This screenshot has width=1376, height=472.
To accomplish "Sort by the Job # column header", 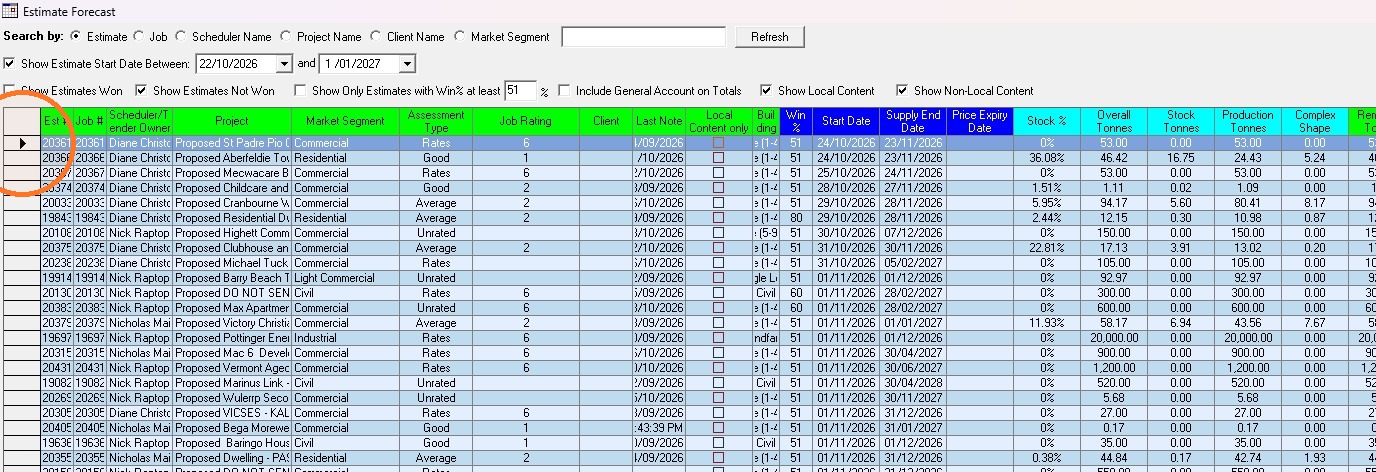I will [x=90, y=121].
